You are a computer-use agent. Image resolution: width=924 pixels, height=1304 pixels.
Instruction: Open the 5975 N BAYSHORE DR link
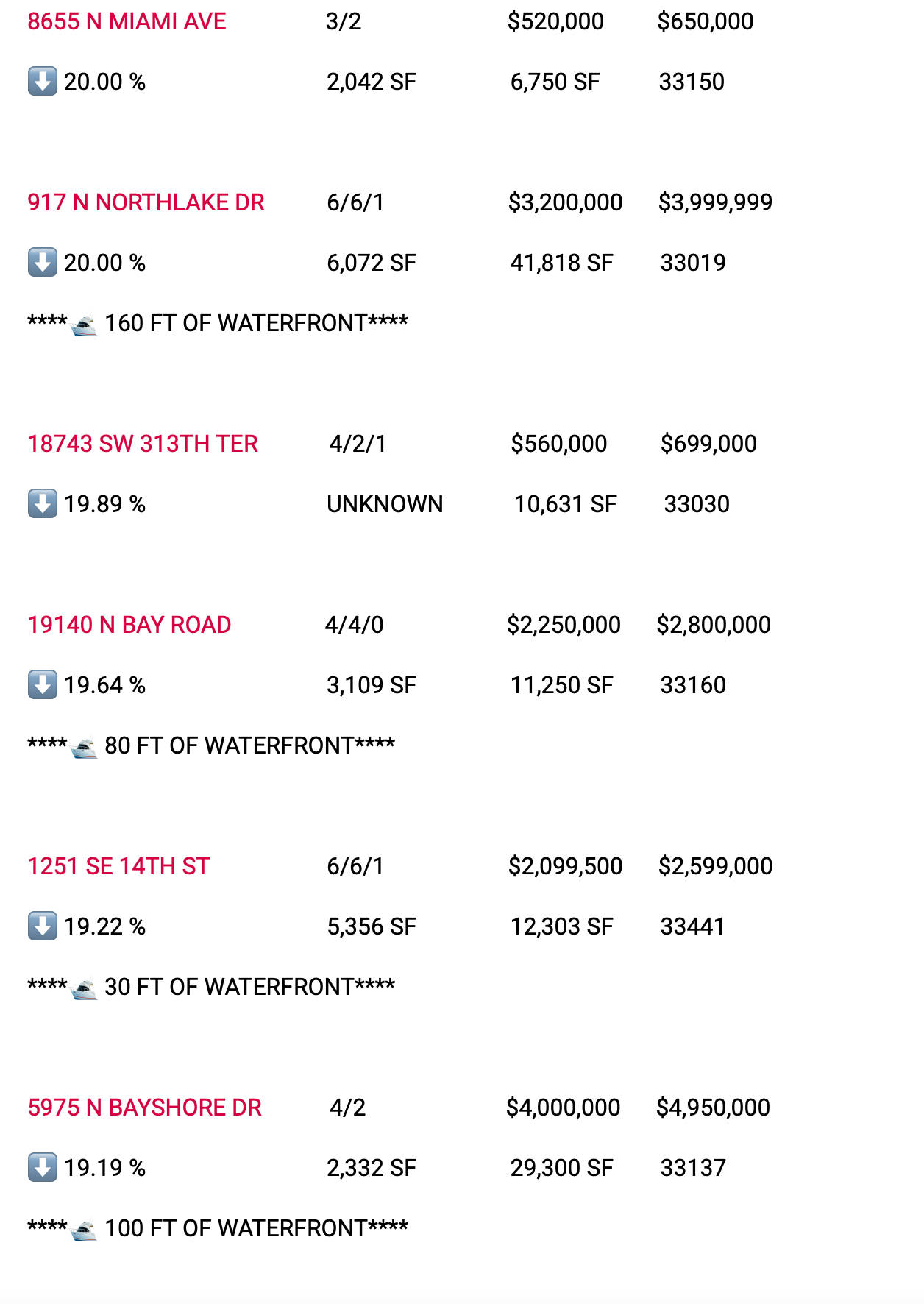click(144, 1108)
